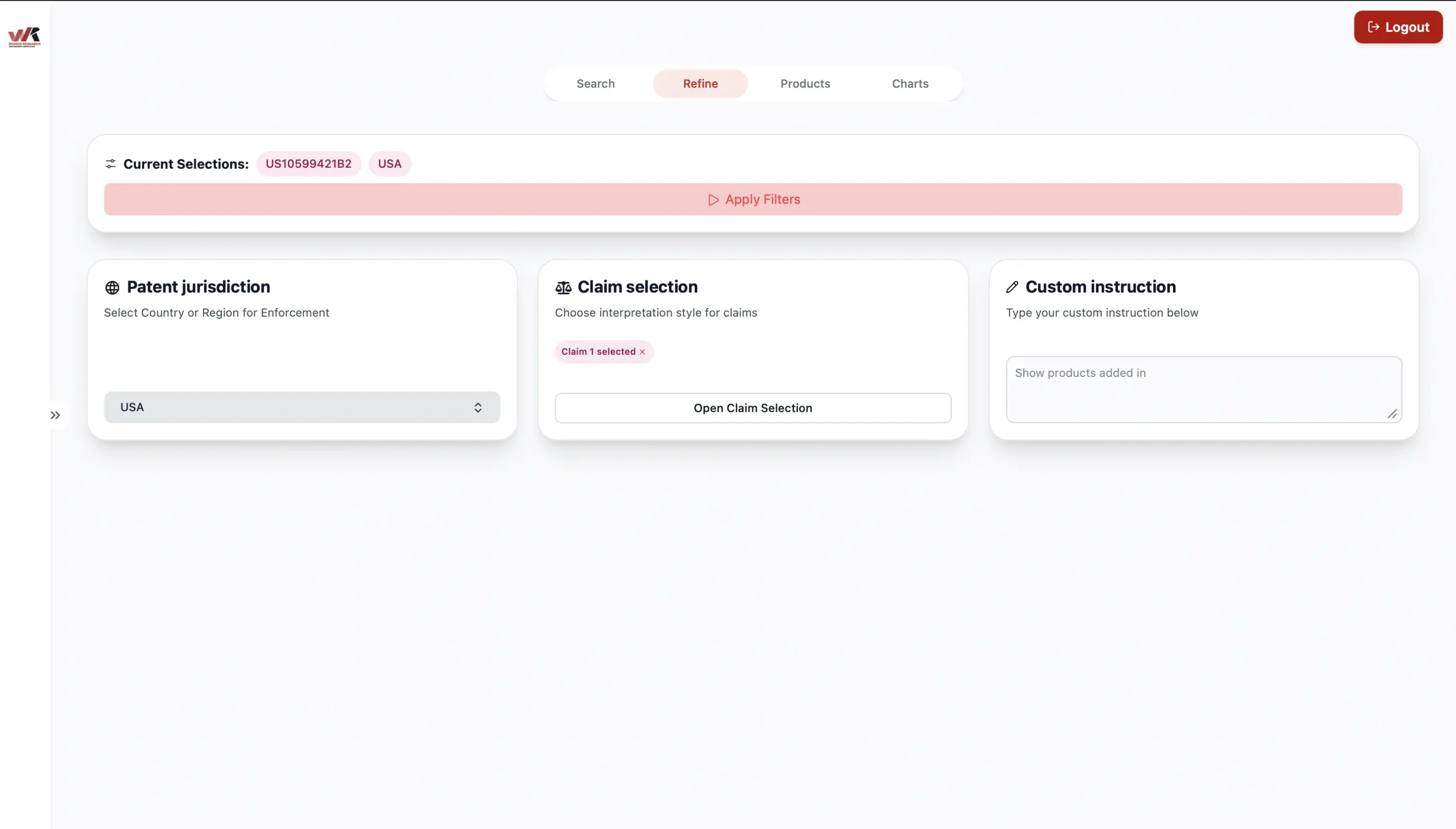Click the scales icon by Claim selection

tap(563, 288)
